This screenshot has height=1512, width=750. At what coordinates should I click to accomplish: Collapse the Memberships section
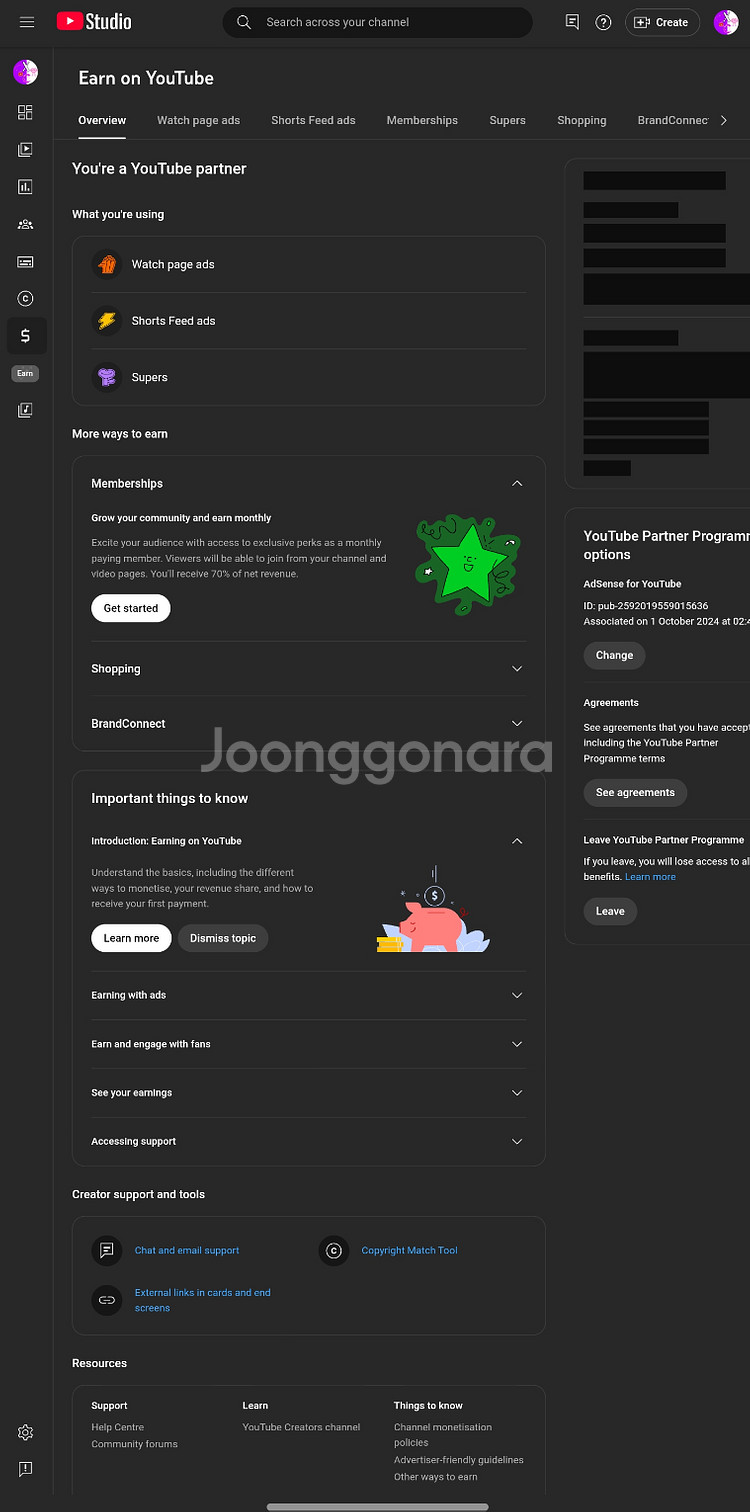517,483
